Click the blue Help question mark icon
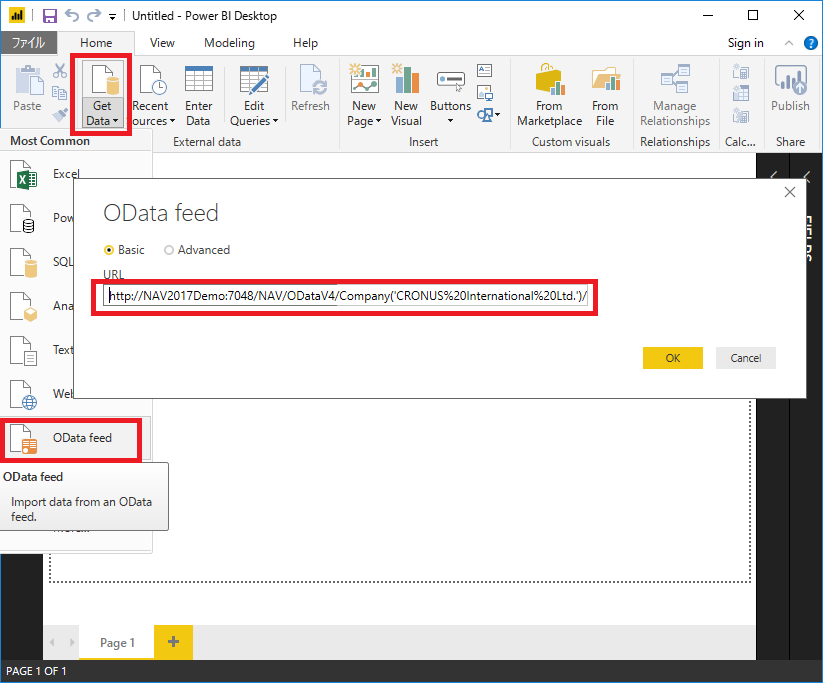 click(x=810, y=43)
